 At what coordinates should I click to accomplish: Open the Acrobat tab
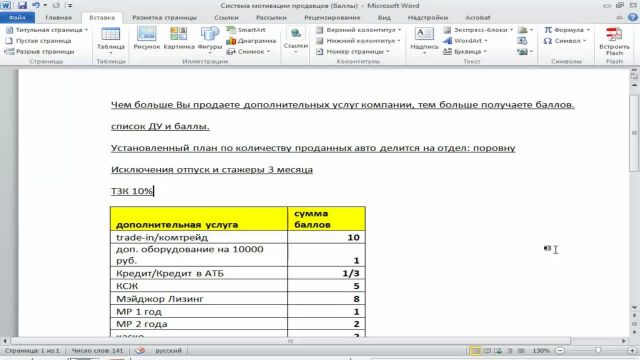click(x=478, y=18)
